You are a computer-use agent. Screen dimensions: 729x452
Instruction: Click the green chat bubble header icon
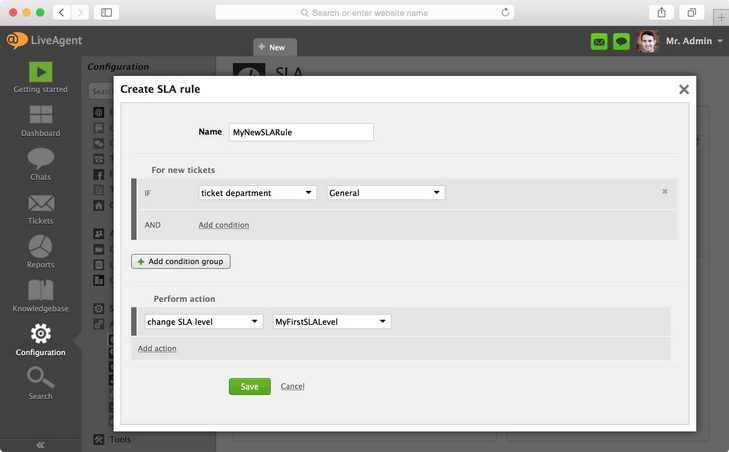(x=621, y=42)
